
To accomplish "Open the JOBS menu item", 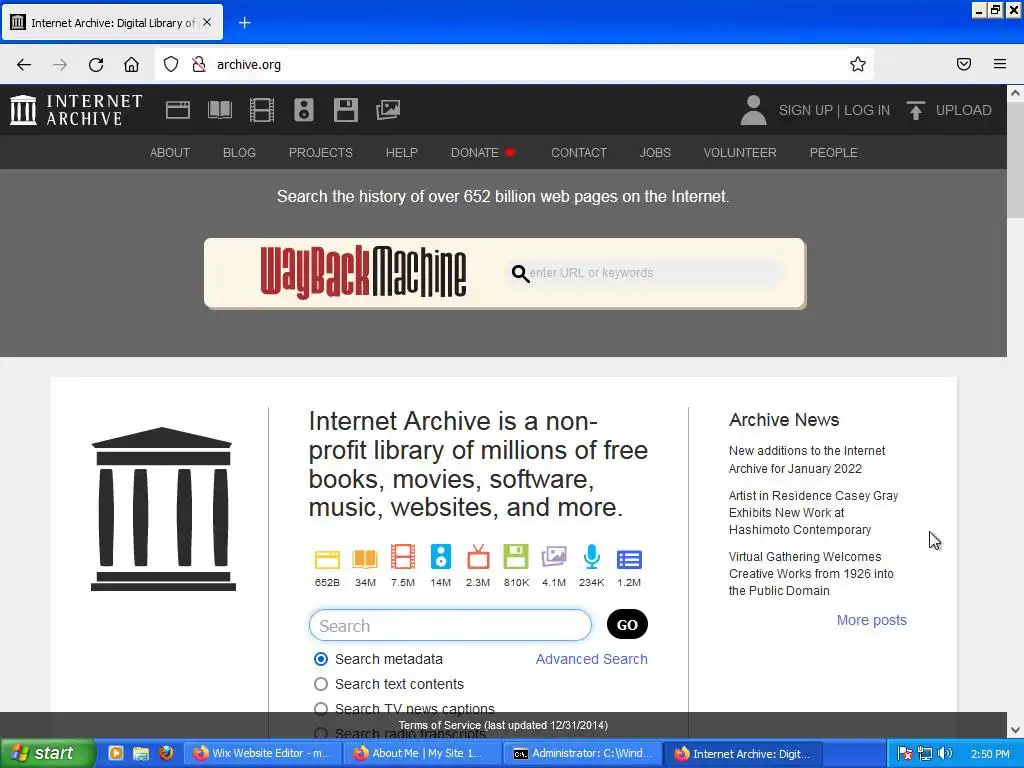I will (x=655, y=152).
